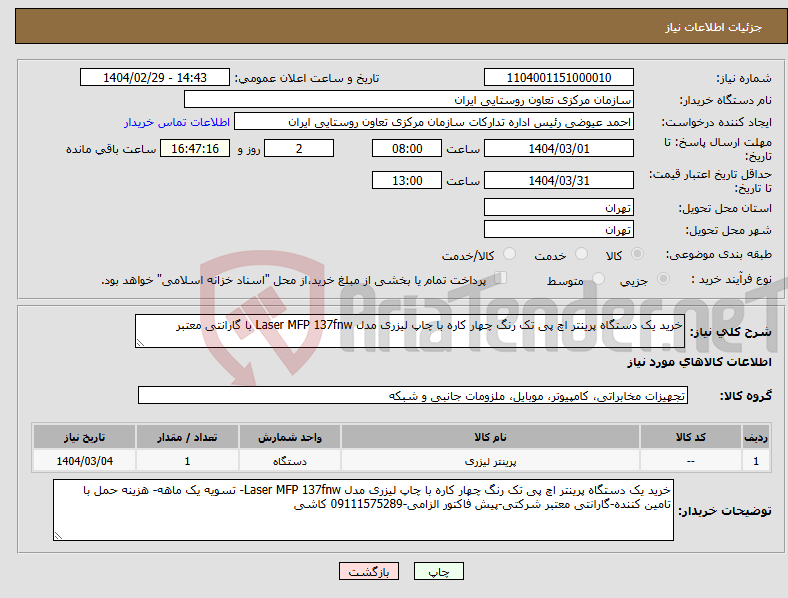The height and width of the screenshot is (598, 788).
Task: Click the تاریخ نیاز column header
Action: click(x=84, y=437)
